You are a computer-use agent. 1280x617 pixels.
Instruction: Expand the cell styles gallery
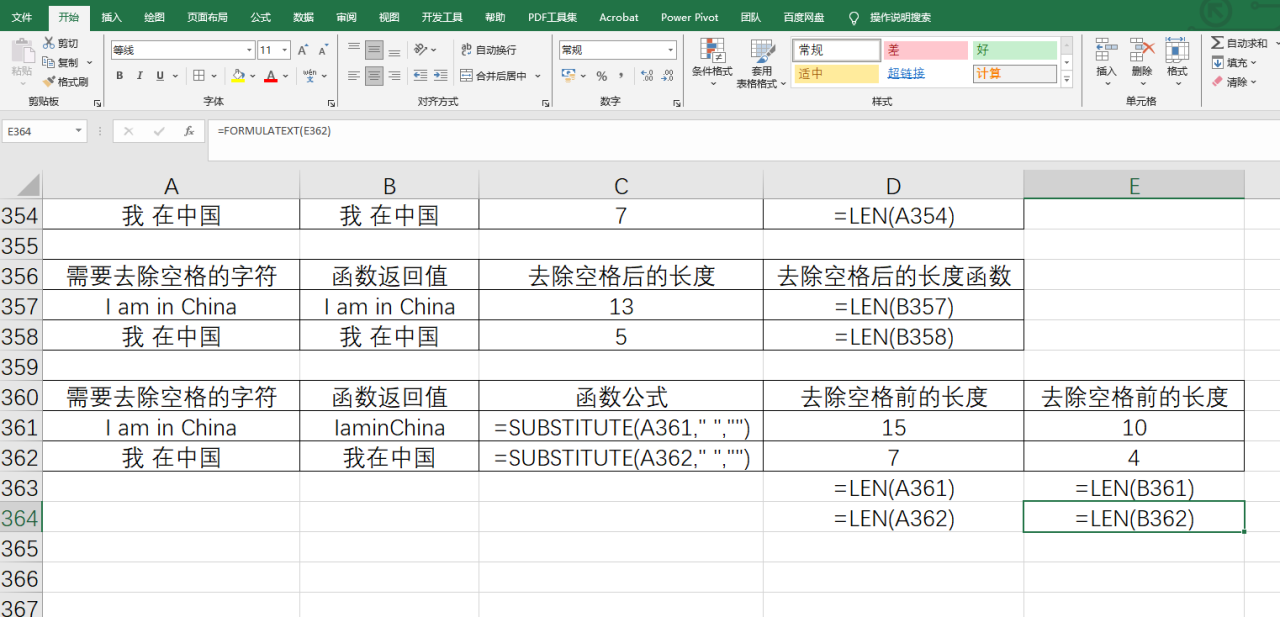tap(1067, 80)
